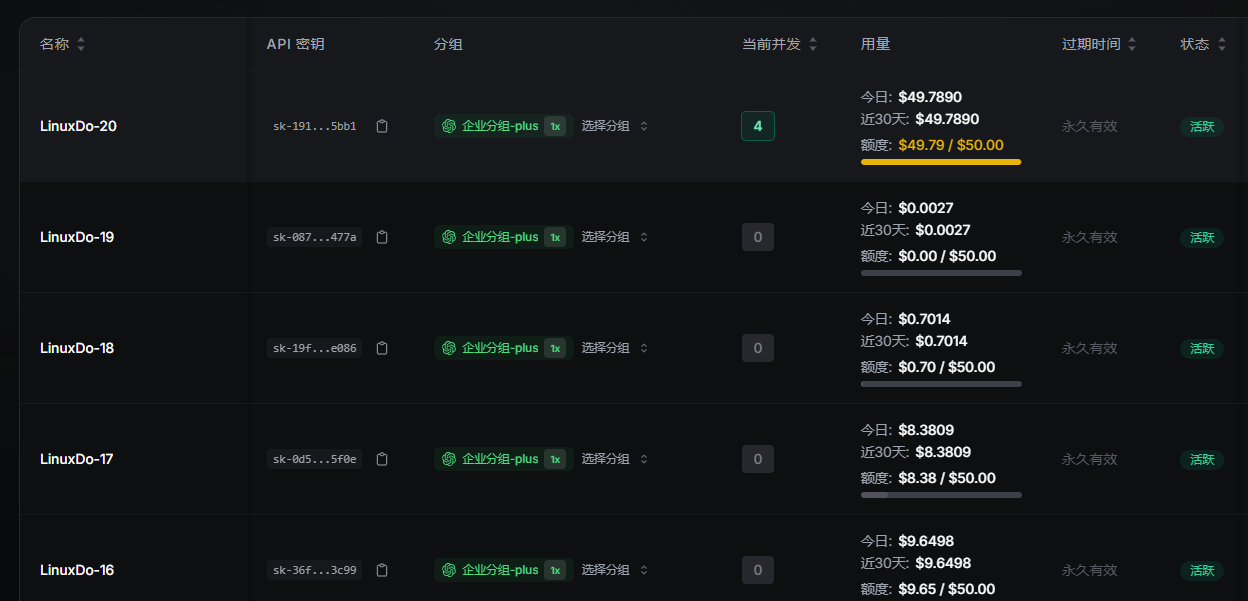Image resolution: width=1248 pixels, height=601 pixels.
Task: Click the yellow quota progress bar for LinuxDo-20
Action: pos(941,161)
